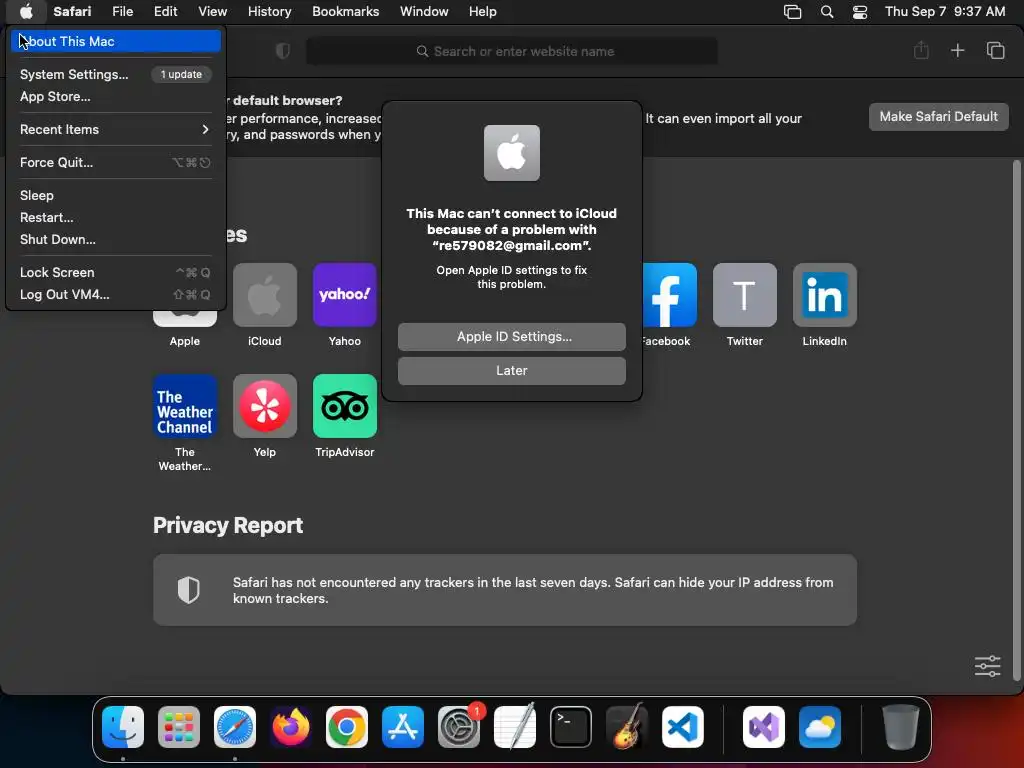Open the Help menu
The width and height of the screenshot is (1024, 768).
483,11
